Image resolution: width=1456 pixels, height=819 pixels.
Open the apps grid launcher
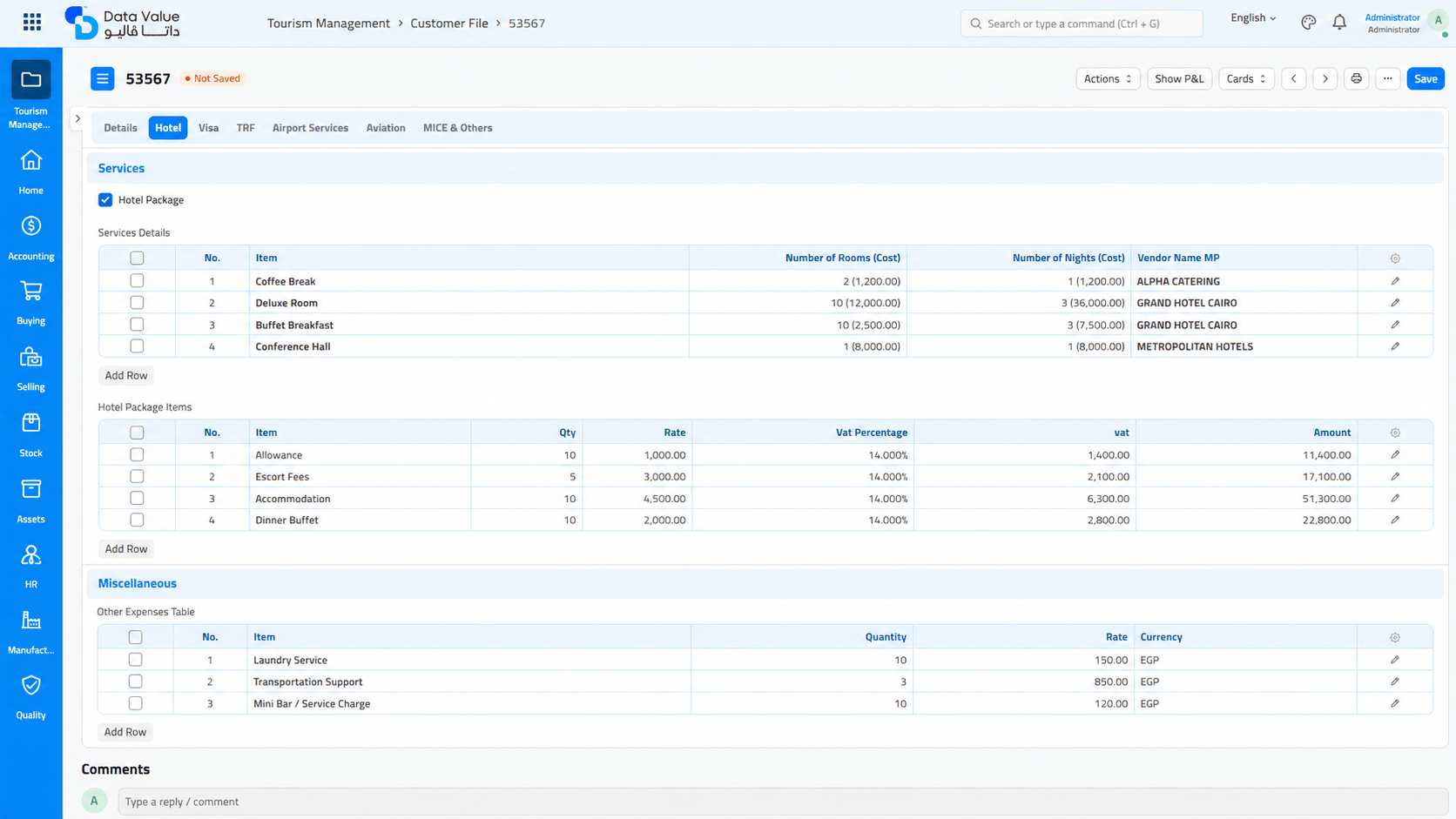click(32, 22)
